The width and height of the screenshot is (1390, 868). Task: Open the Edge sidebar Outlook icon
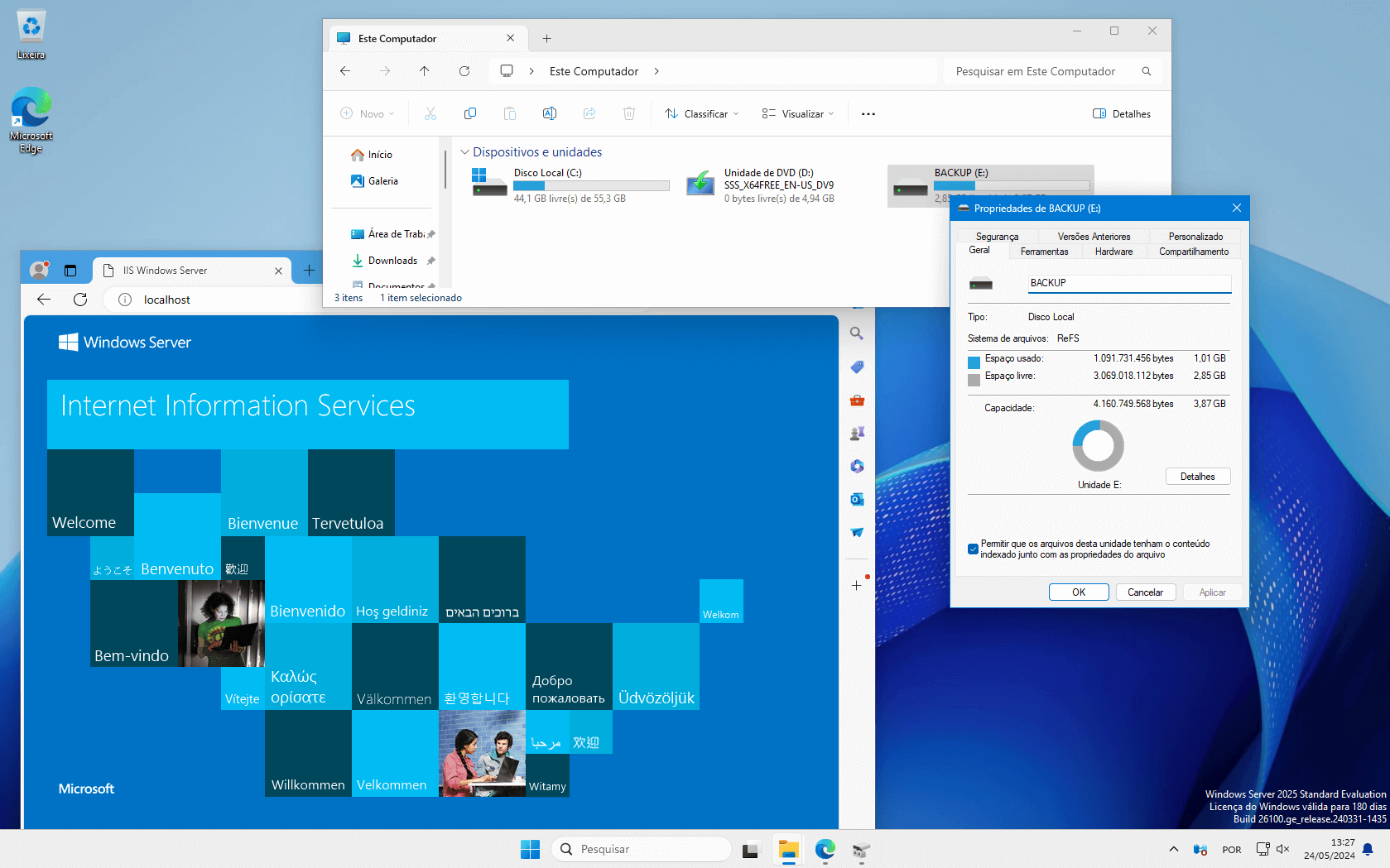coord(857,499)
